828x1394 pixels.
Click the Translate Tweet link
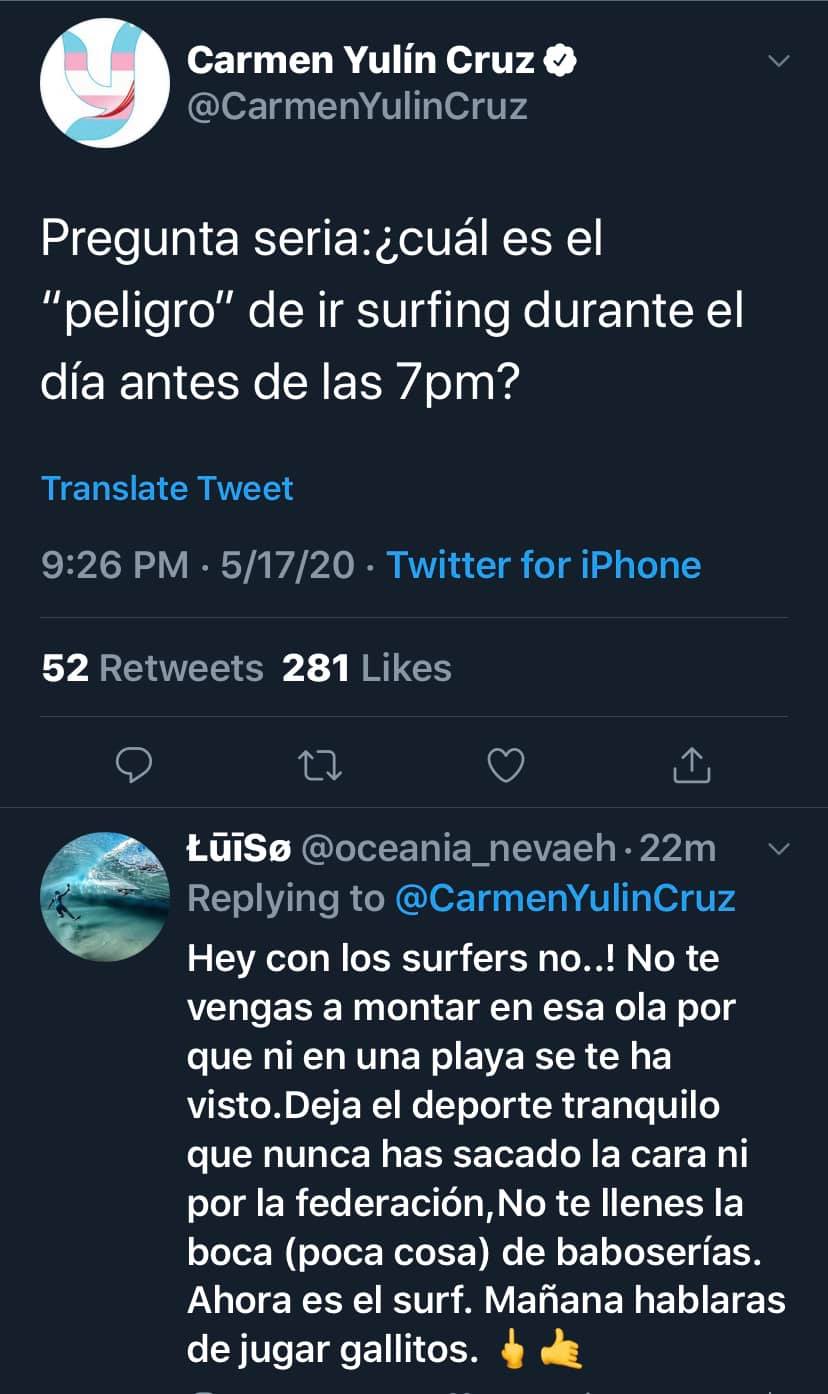pos(167,488)
